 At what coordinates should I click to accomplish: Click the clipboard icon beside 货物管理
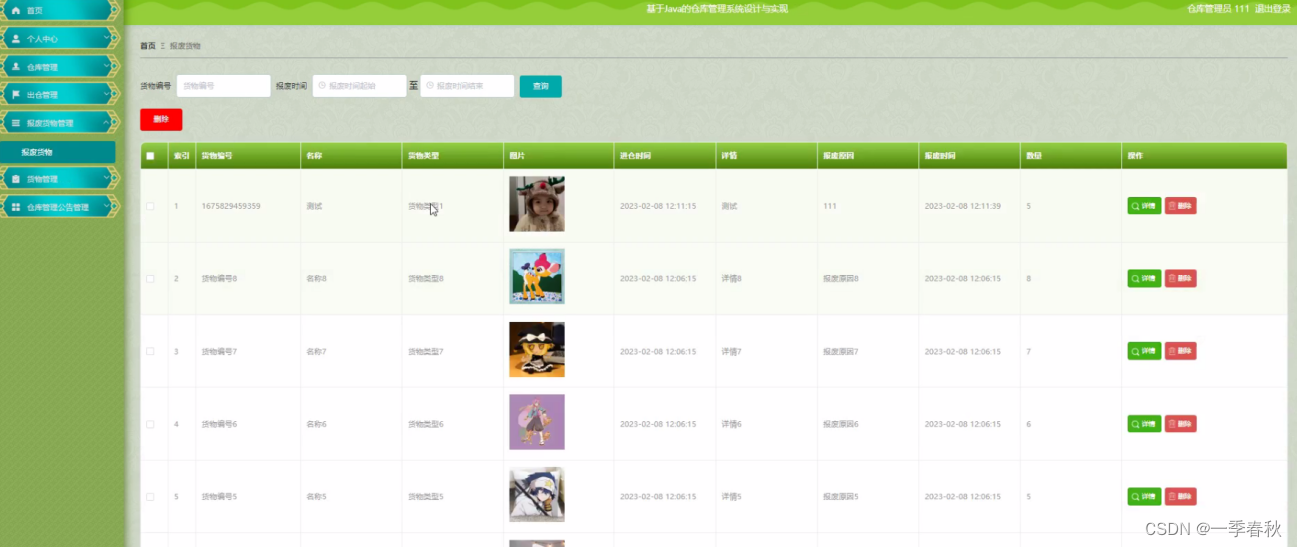[15, 179]
